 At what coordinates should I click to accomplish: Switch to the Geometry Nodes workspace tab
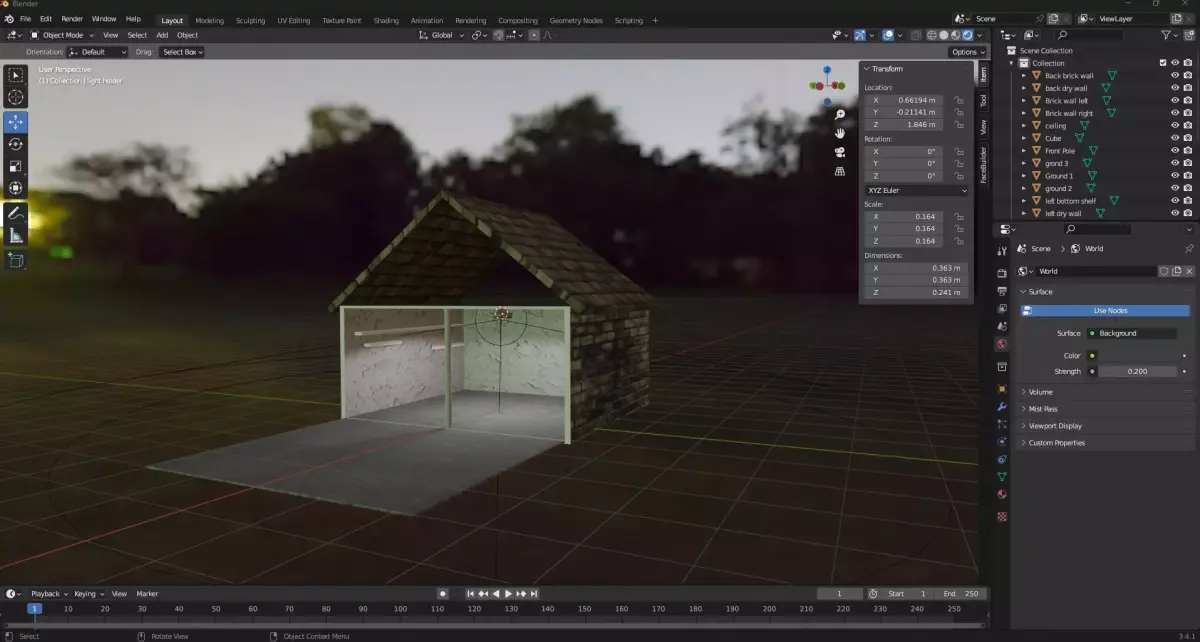[576, 20]
